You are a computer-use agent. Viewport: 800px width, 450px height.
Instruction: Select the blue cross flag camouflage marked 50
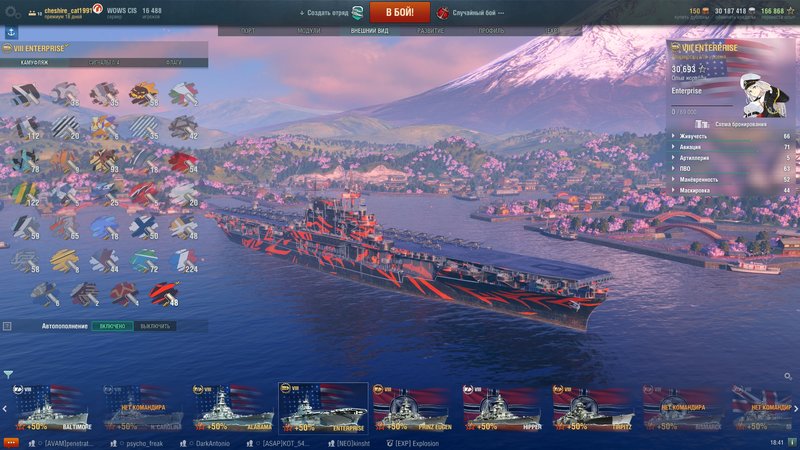click(x=144, y=228)
